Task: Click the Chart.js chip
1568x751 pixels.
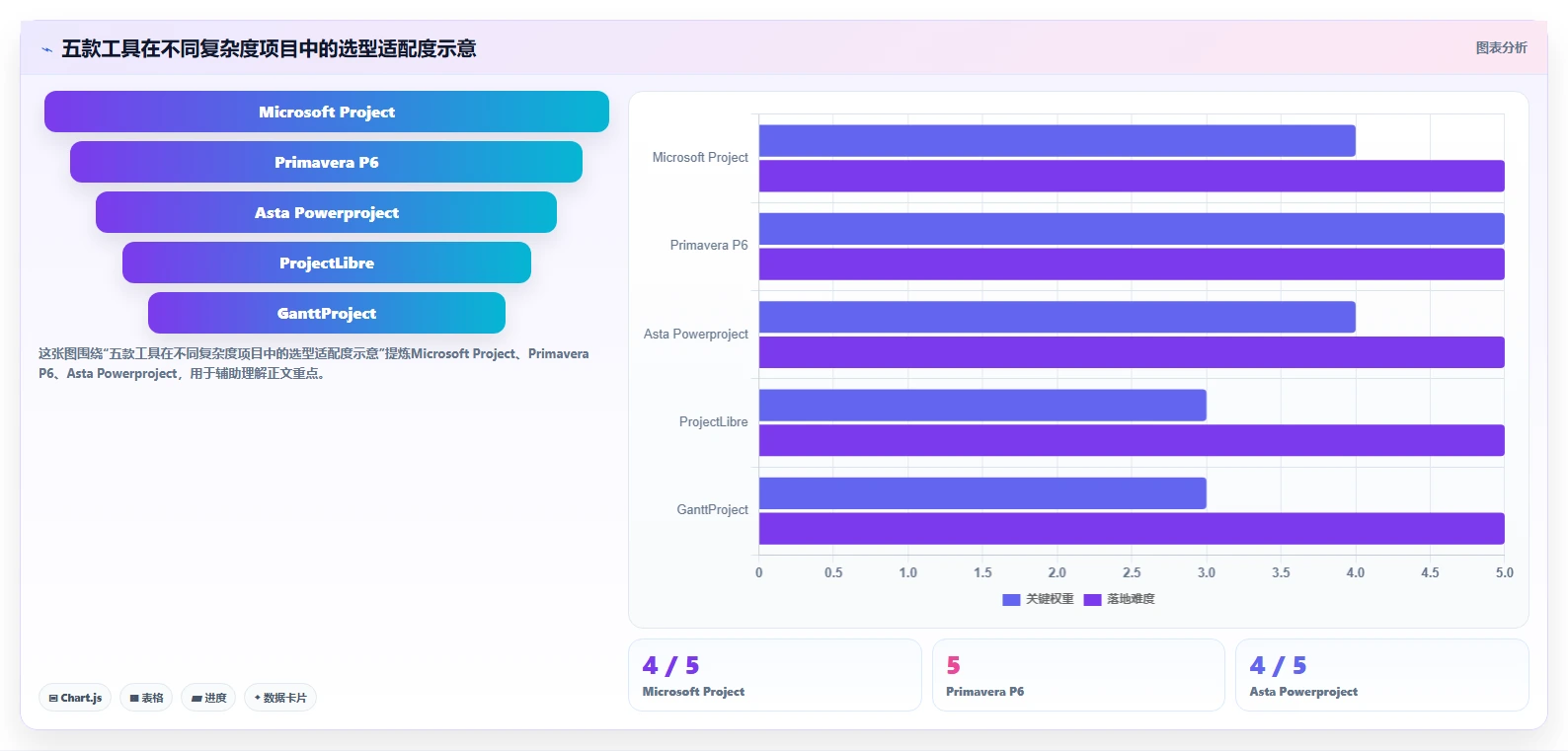Action: 75,698
